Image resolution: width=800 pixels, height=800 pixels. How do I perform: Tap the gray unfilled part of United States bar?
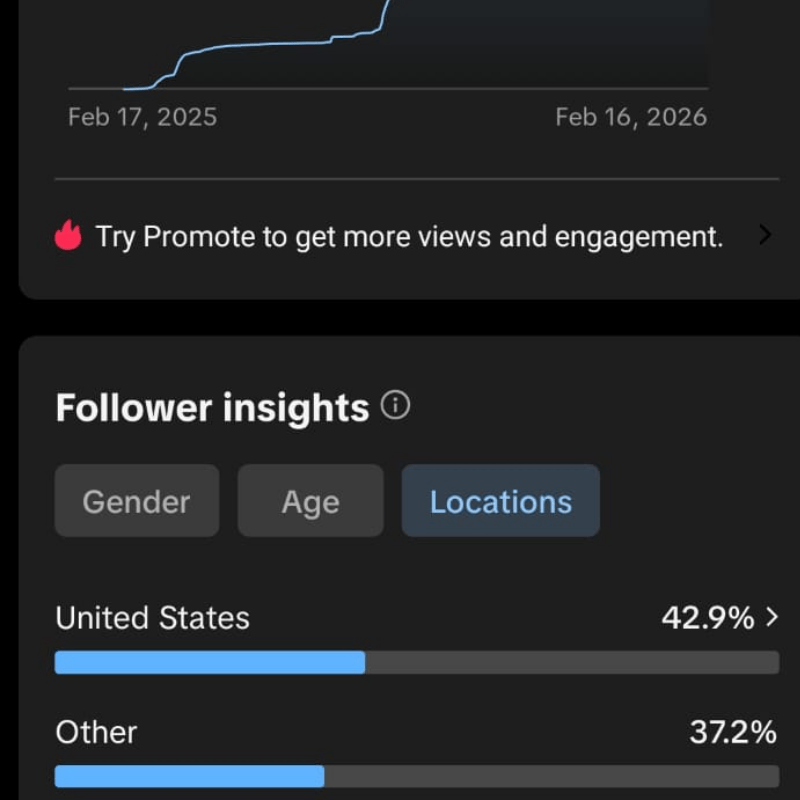click(x=570, y=663)
